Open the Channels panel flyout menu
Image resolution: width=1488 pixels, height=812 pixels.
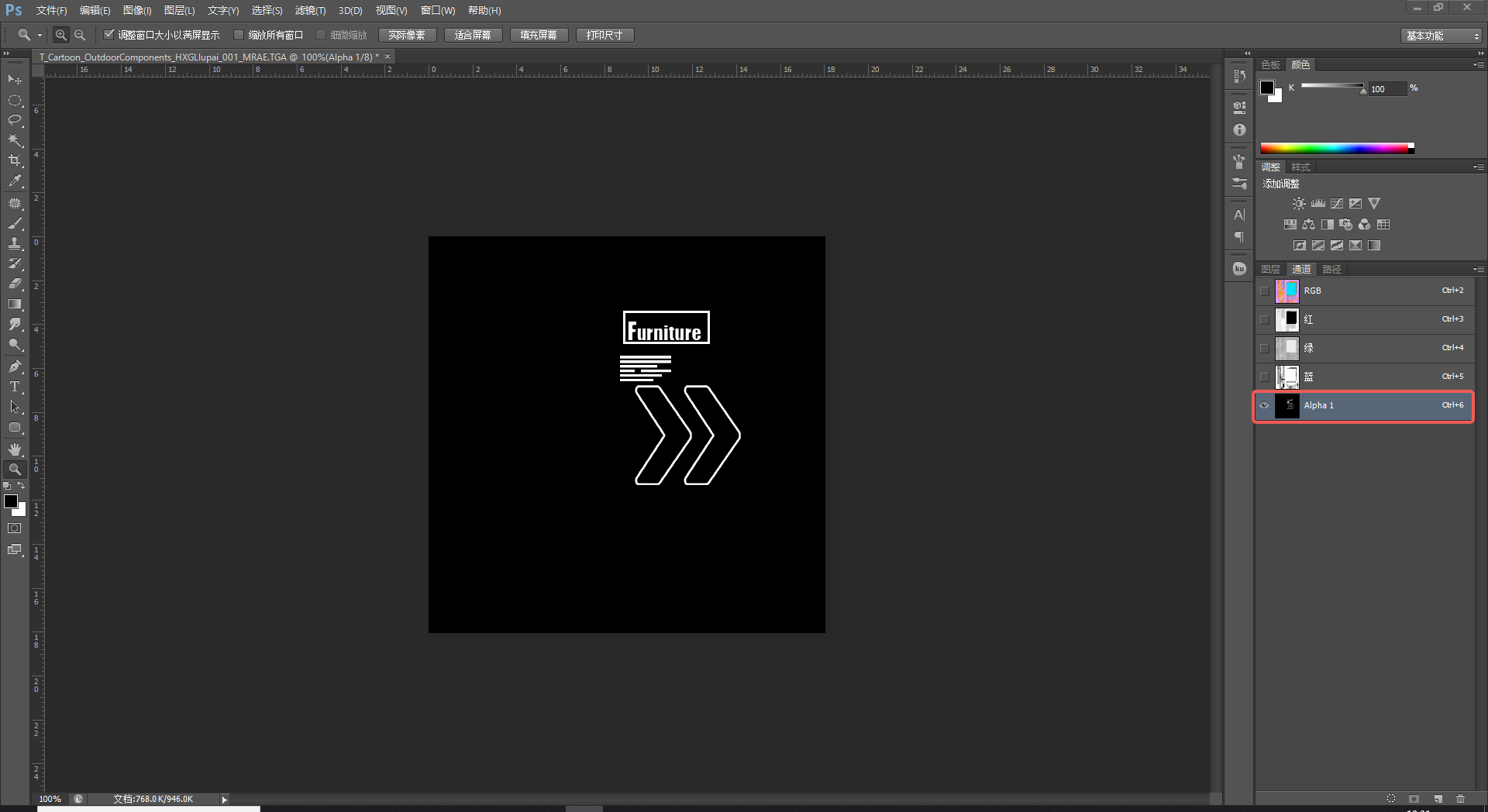point(1478,270)
